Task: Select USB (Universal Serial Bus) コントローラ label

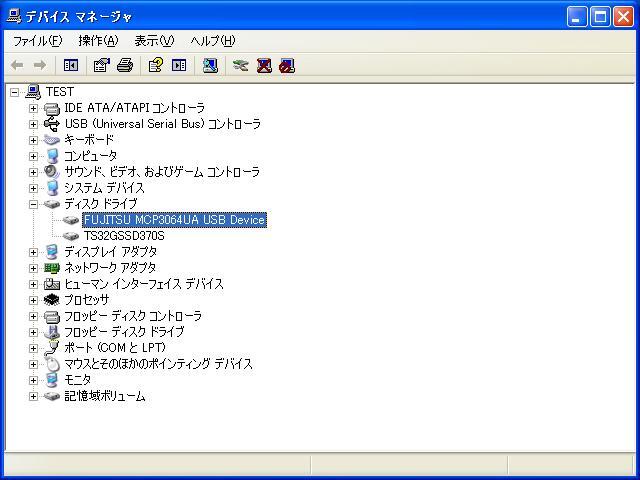Action: pos(162,124)
